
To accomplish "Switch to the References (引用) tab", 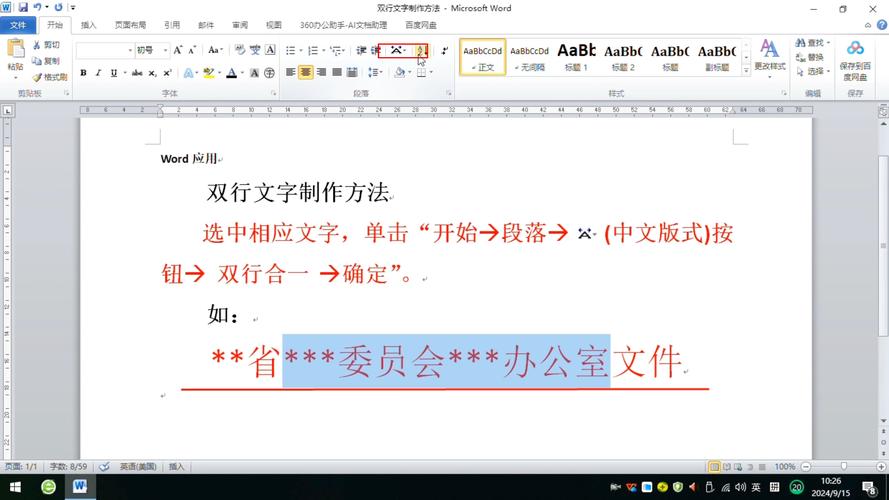I will (172, 25).
